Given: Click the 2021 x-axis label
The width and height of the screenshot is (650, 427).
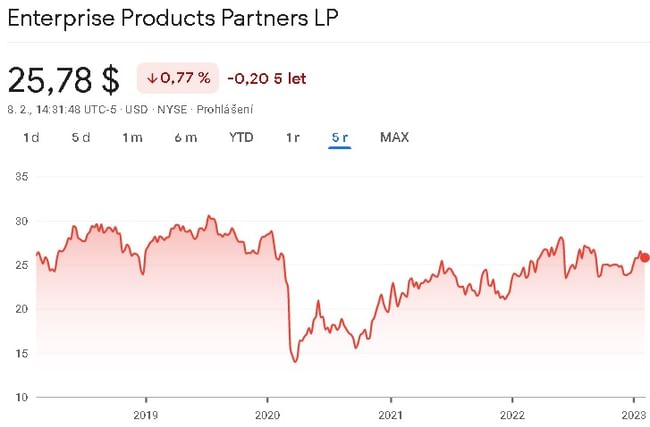Looking at the screenshot, I should click(x=390, y=415).
